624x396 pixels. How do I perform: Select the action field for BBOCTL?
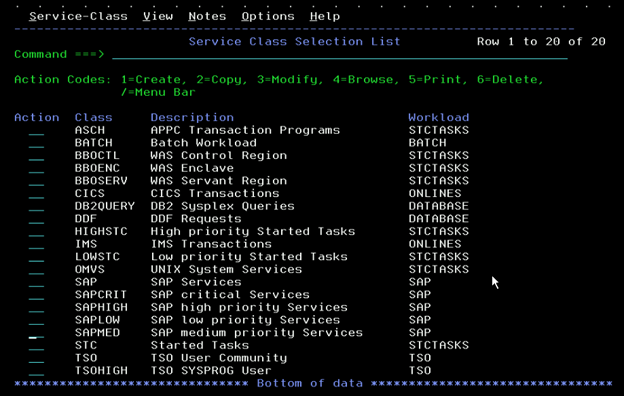[36, 156]
